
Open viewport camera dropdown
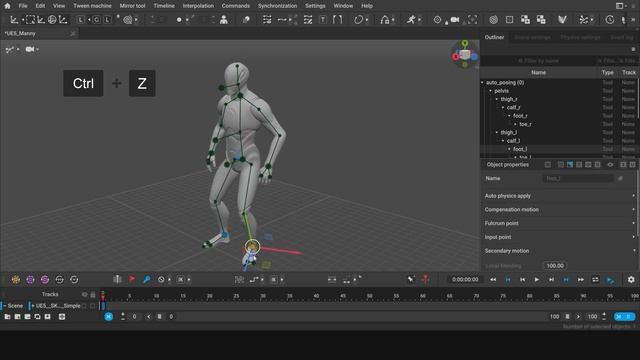tap(32, 49)
